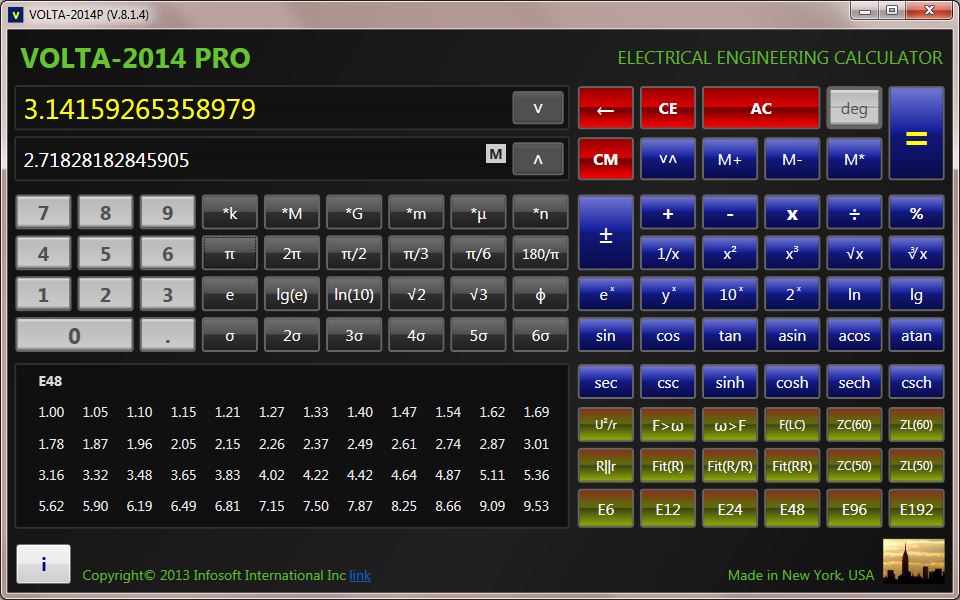960x600 pixels.
Task: Add to memory with M+
Action: point(730,159)
